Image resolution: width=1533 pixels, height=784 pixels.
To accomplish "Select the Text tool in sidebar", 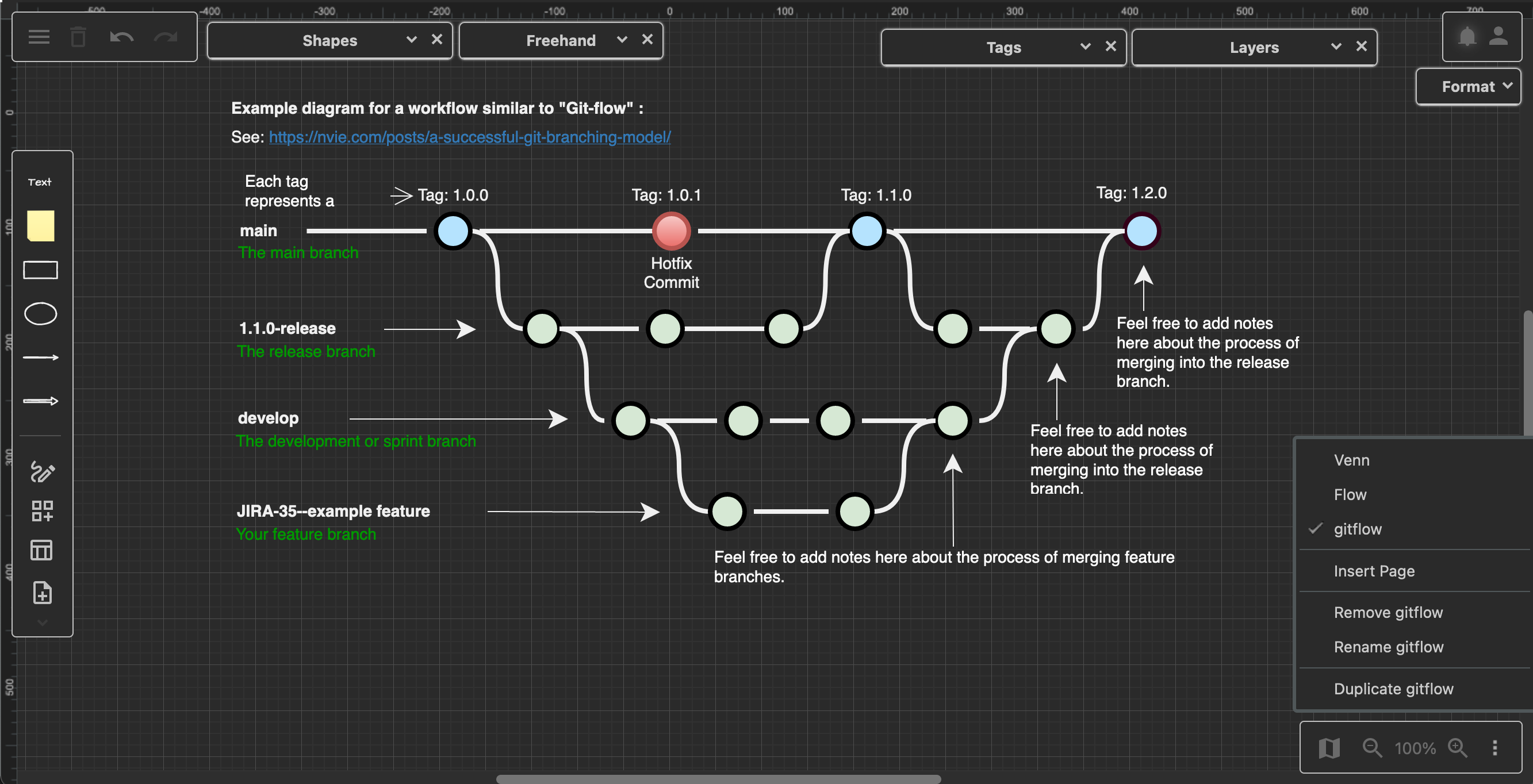I will 41,181.
